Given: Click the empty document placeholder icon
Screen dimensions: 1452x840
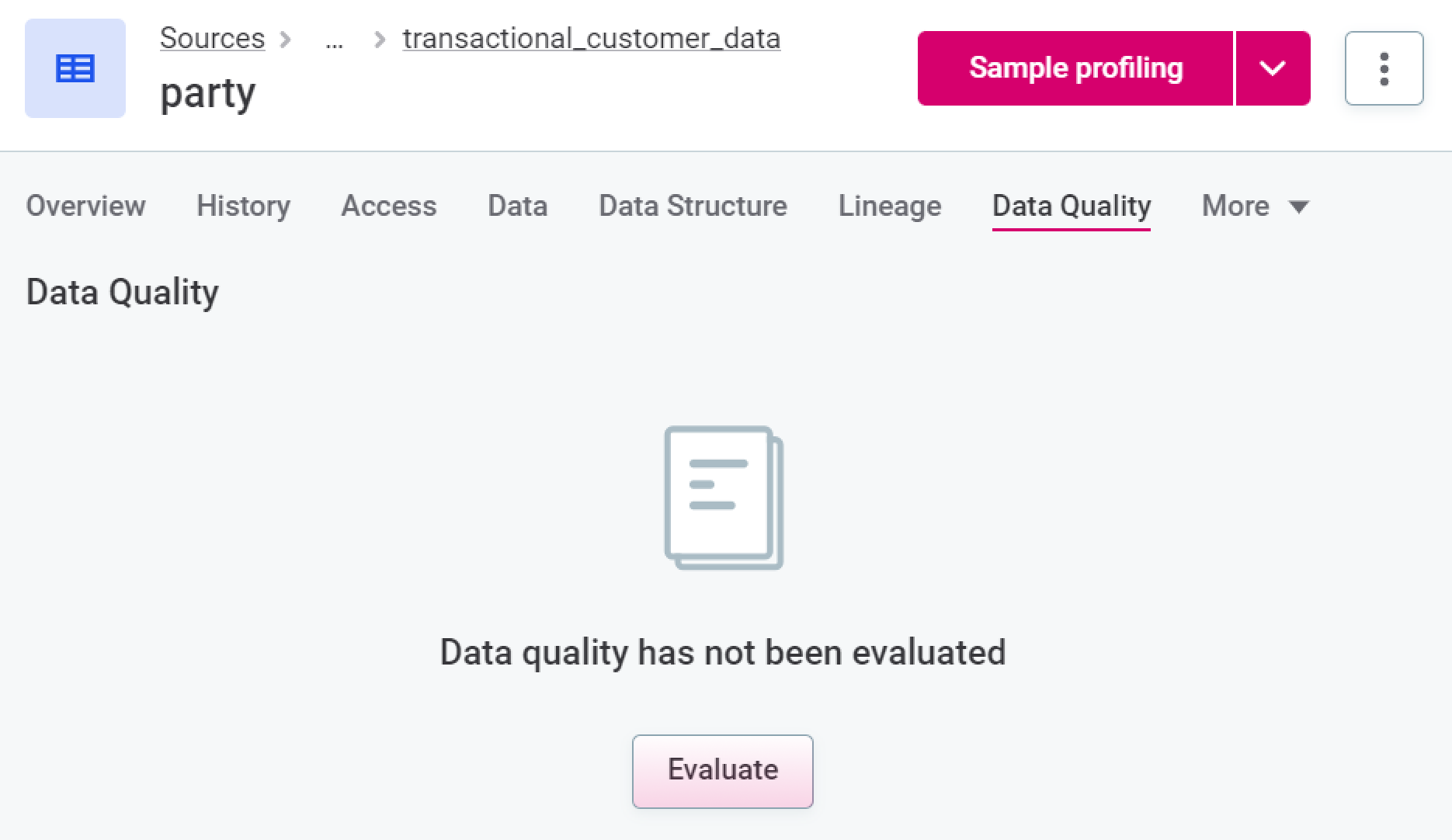Looking at the screenshot, I should (724, 498).
